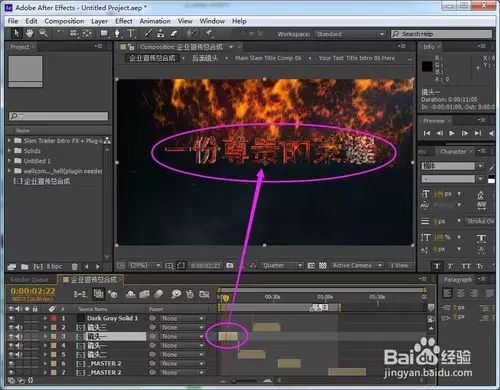Select the Pan Behind anchor tool
Screen dimensions: 500x390
(87, 33)
